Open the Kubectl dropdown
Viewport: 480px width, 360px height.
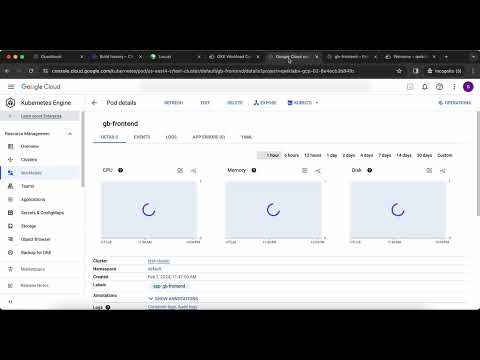303,103
